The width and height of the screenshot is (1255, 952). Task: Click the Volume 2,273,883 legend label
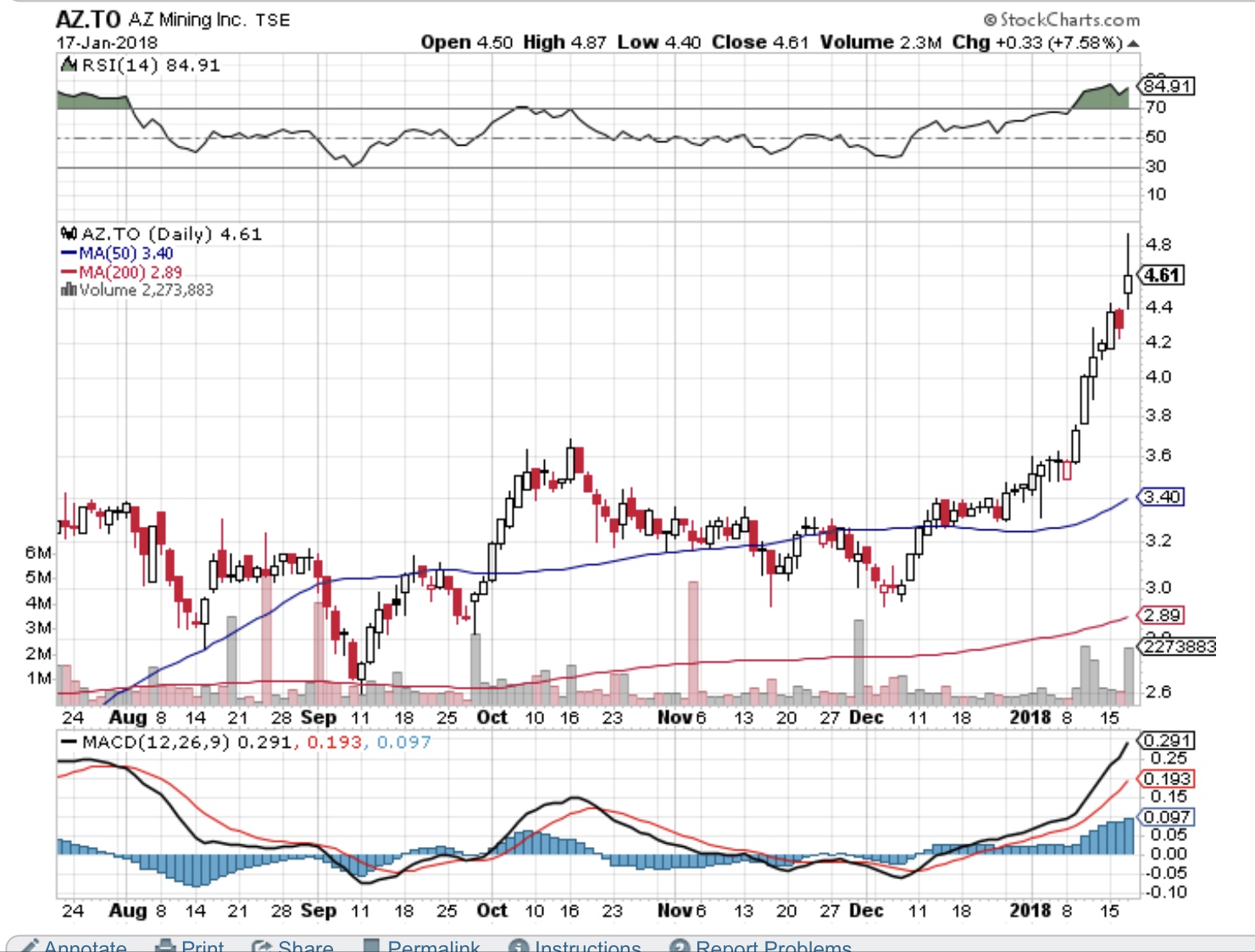[147, 290]
